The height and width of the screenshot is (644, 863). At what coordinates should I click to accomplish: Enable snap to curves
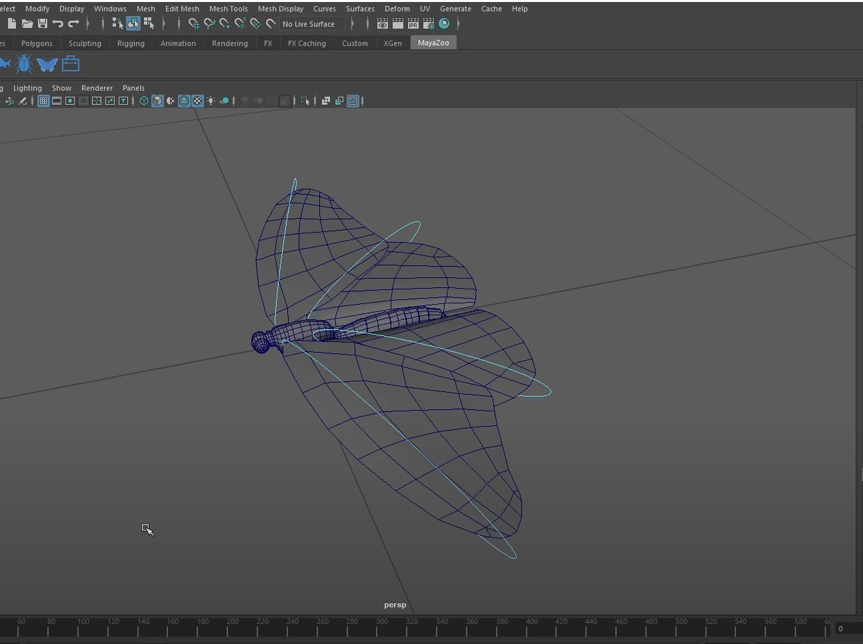(207, 24)
